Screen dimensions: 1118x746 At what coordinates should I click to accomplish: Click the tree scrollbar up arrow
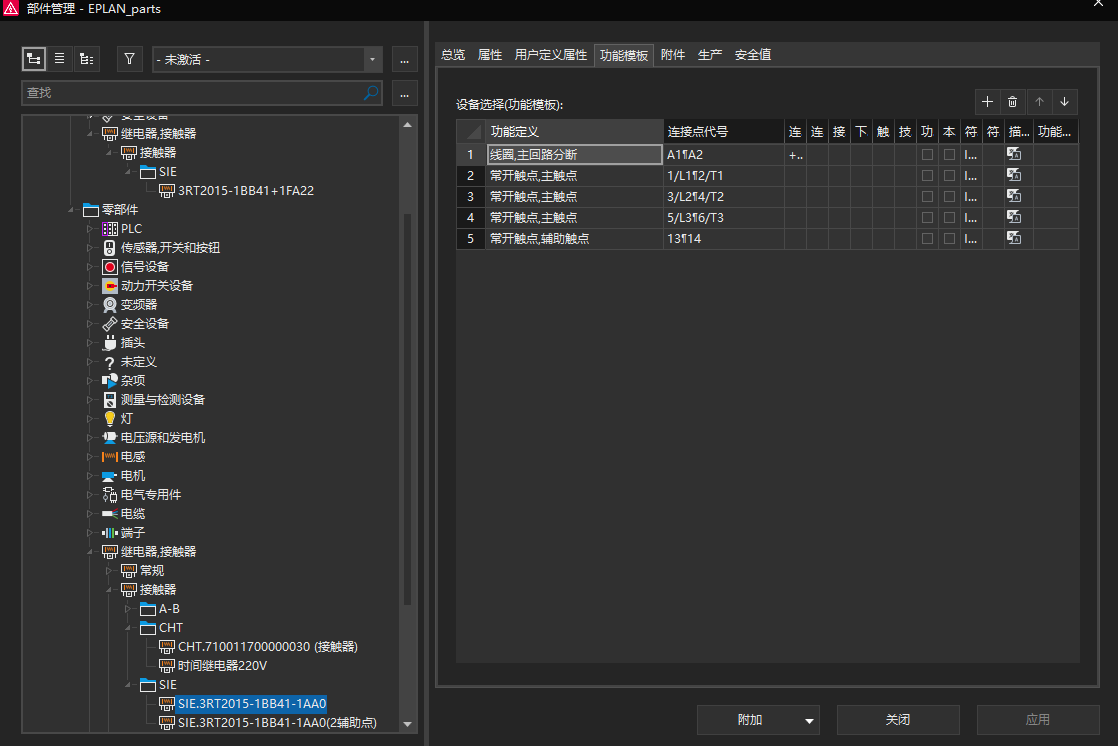407,125
